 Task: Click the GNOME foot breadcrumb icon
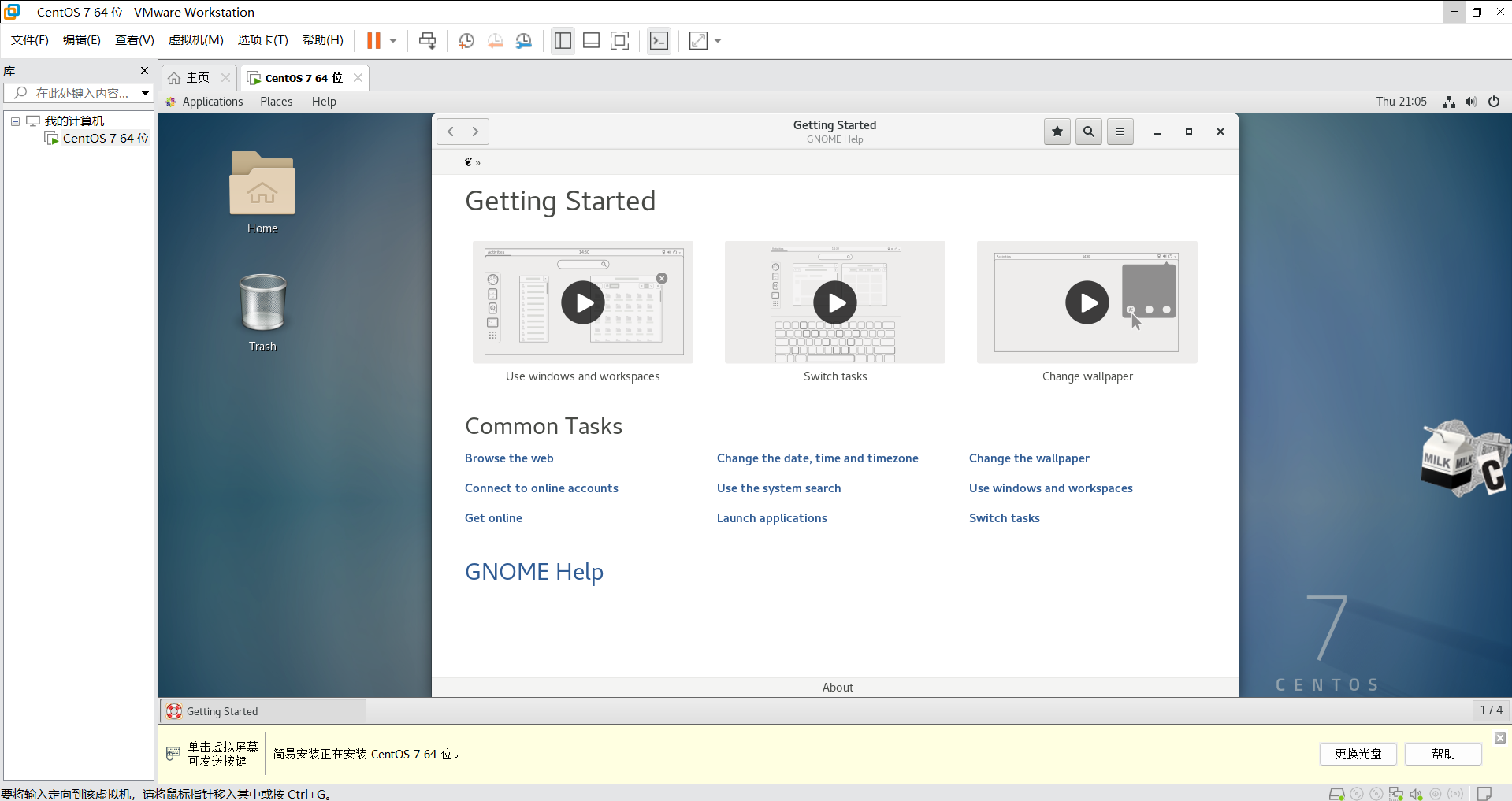468,162
